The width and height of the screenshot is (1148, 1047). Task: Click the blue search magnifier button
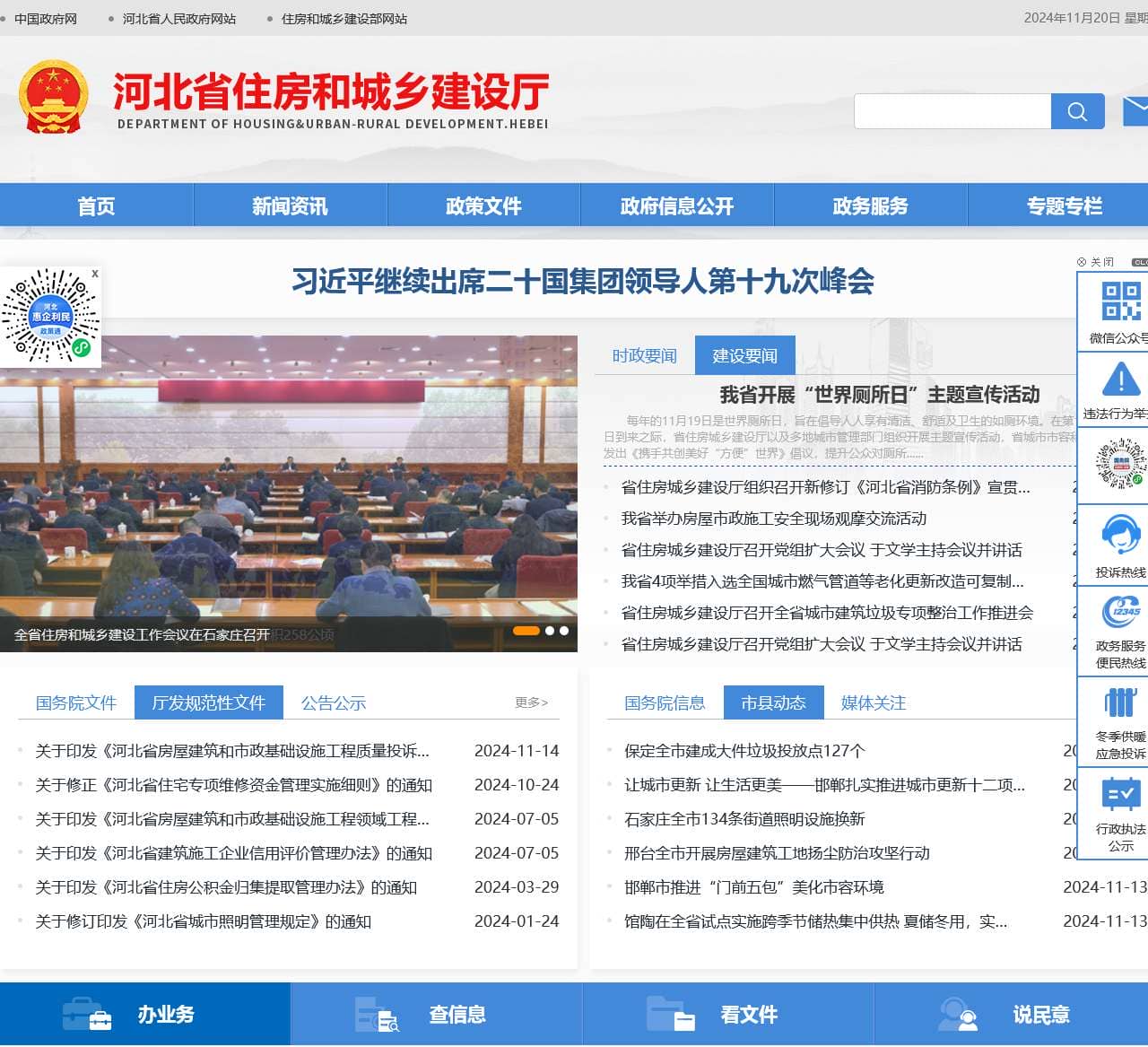pyautogui.click(x=1077, y=111)
